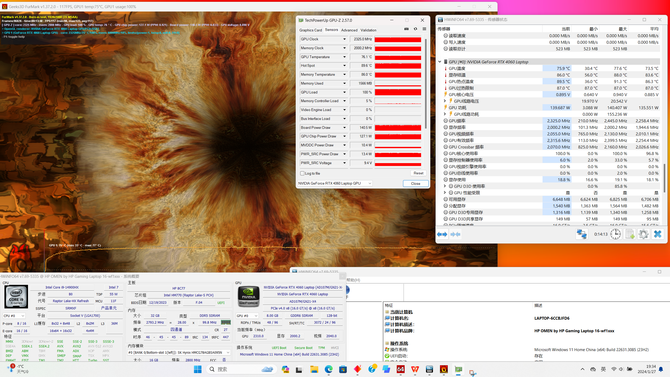Switch to Graphics Card tab in GPU-Z
670x377 pixels.
point(311,30)
